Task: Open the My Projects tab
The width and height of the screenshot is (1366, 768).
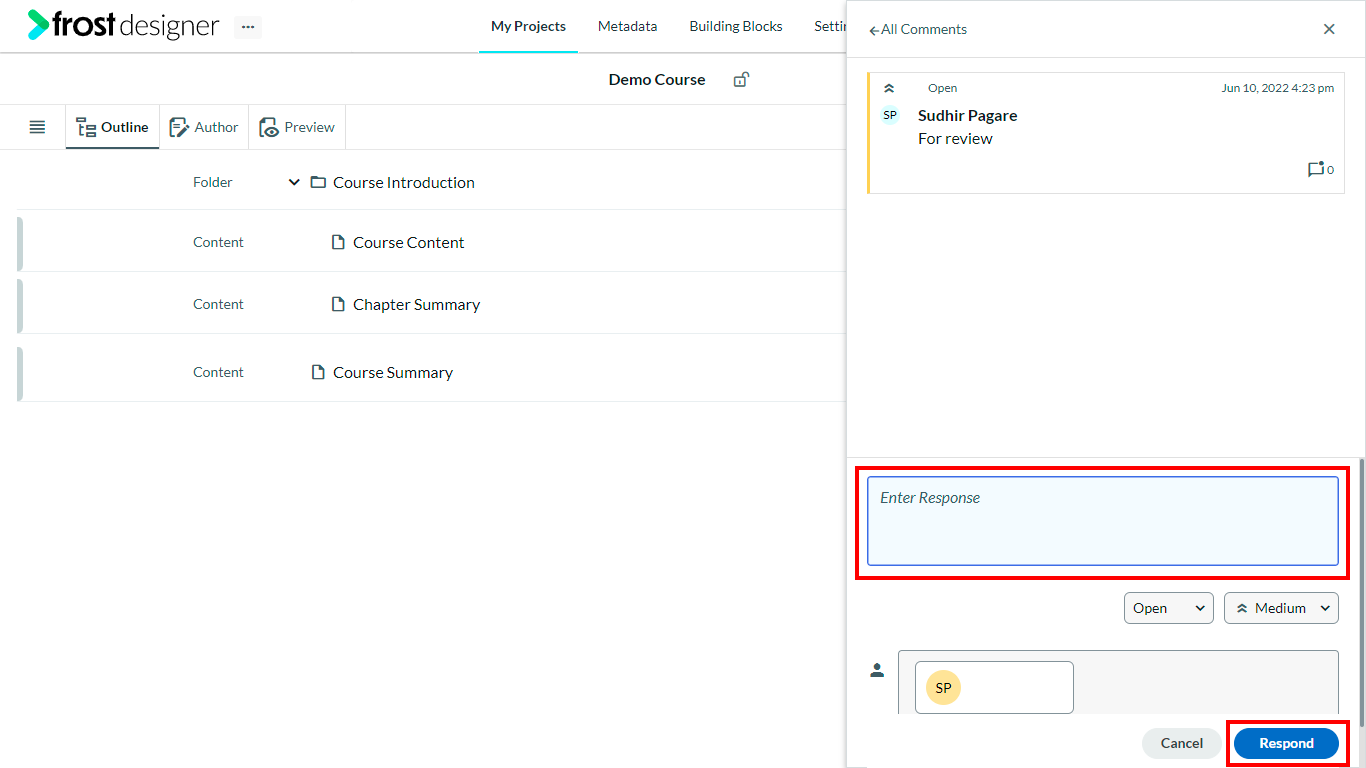Action: 528,26
